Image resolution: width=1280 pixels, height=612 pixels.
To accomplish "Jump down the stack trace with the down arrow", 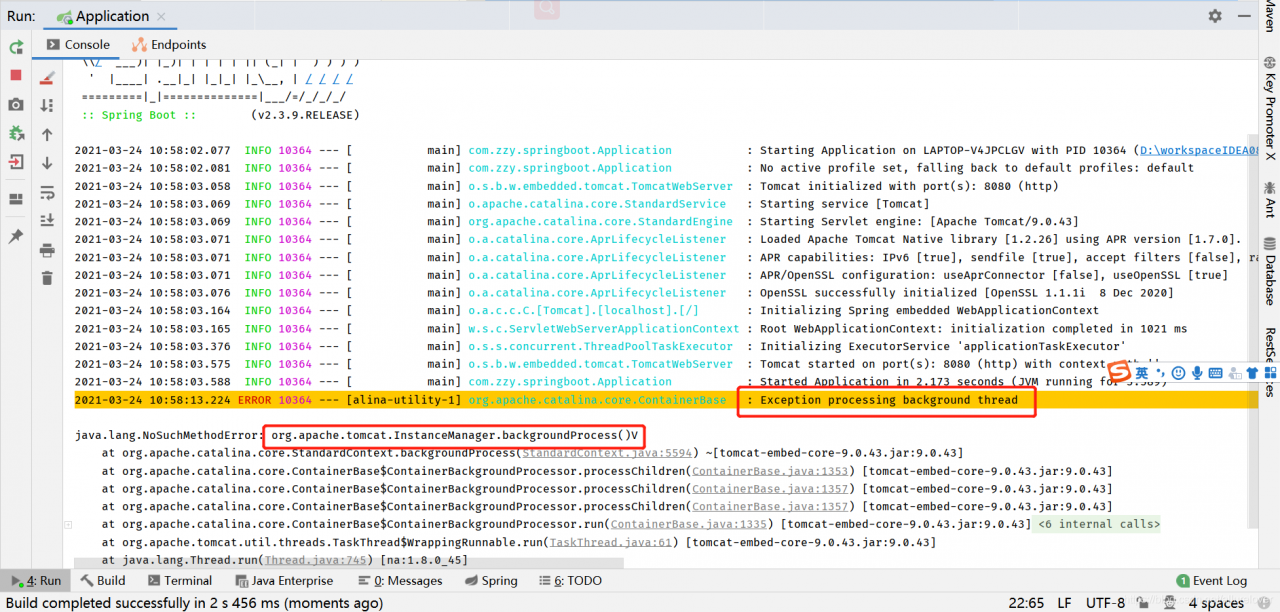I will point(47,163).
